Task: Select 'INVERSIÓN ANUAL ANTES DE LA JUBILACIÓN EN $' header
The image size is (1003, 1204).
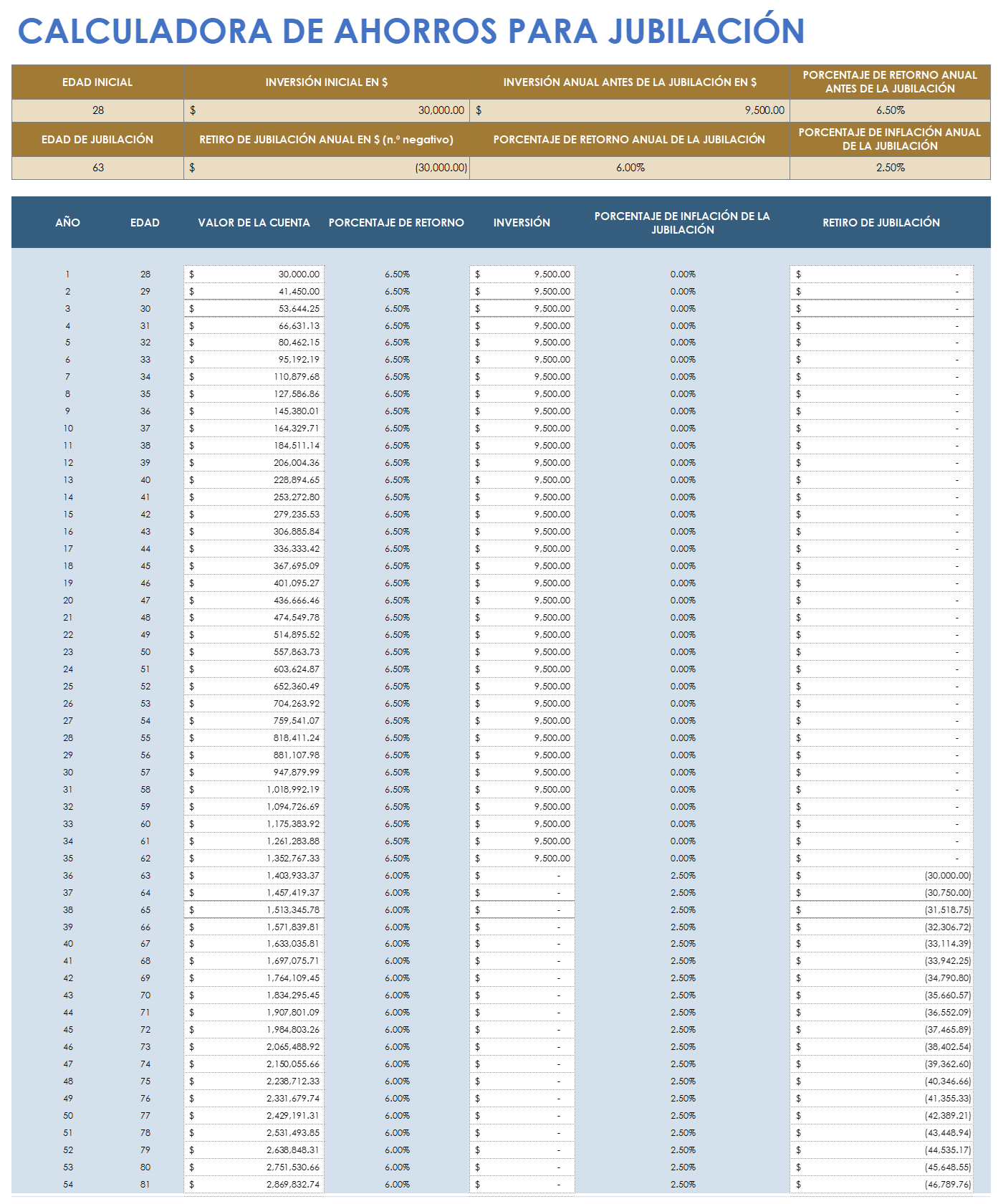Action: [630, 82]
